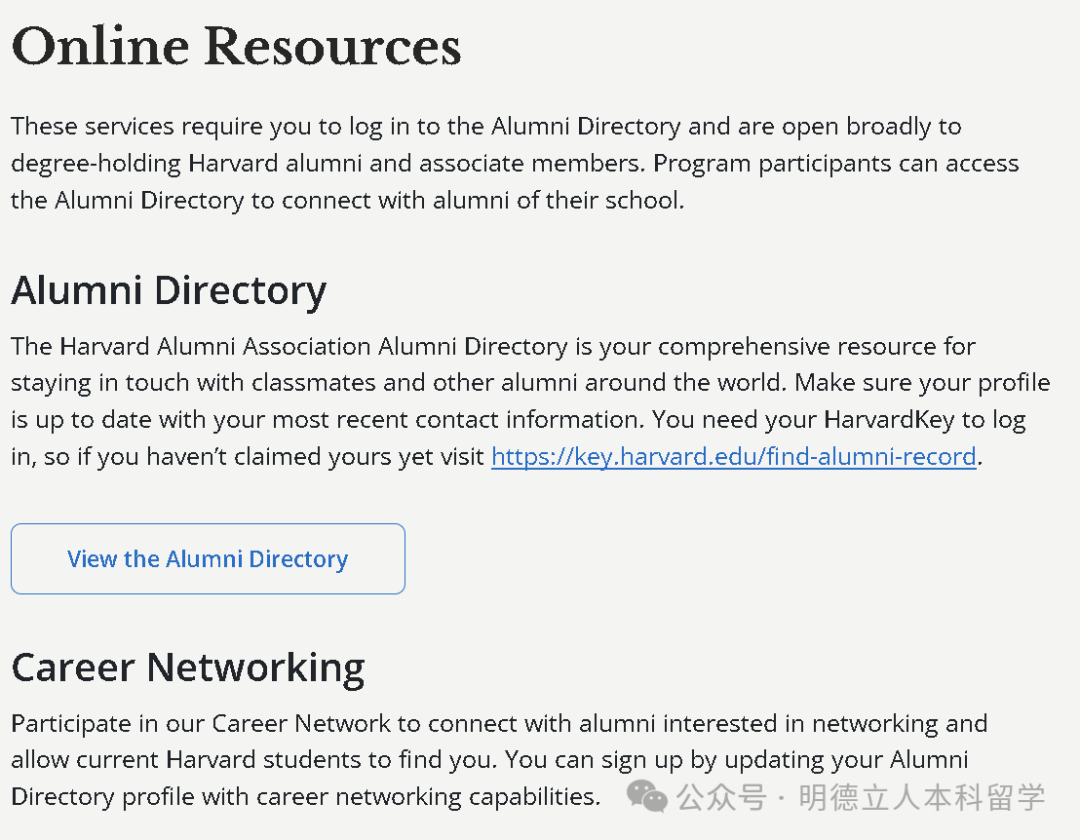1080x840 pixels.
Task: Click the WeChat logo icon in watermark
Action: click(x=647, y=797)
